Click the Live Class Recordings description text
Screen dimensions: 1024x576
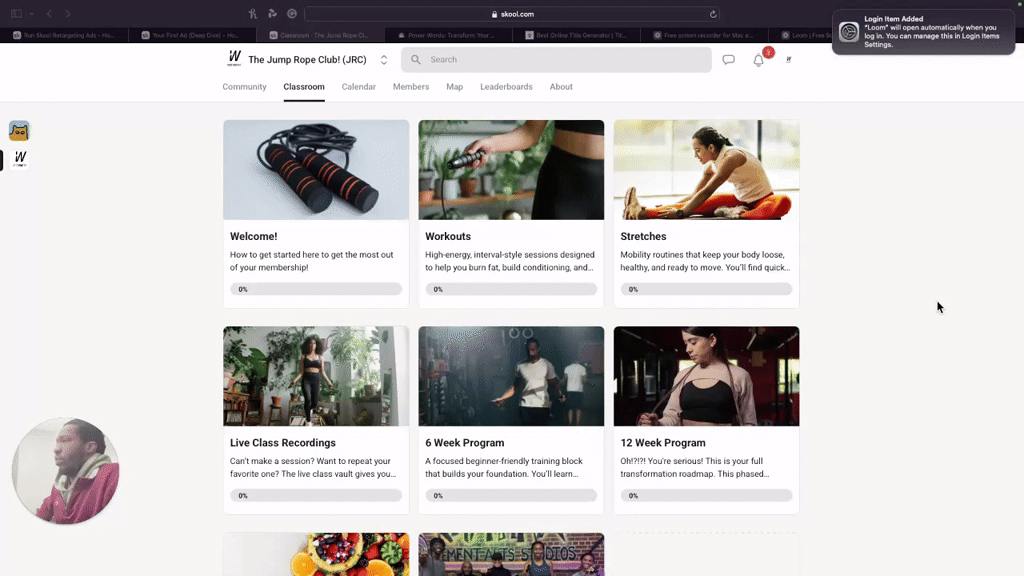click(313, 468)
